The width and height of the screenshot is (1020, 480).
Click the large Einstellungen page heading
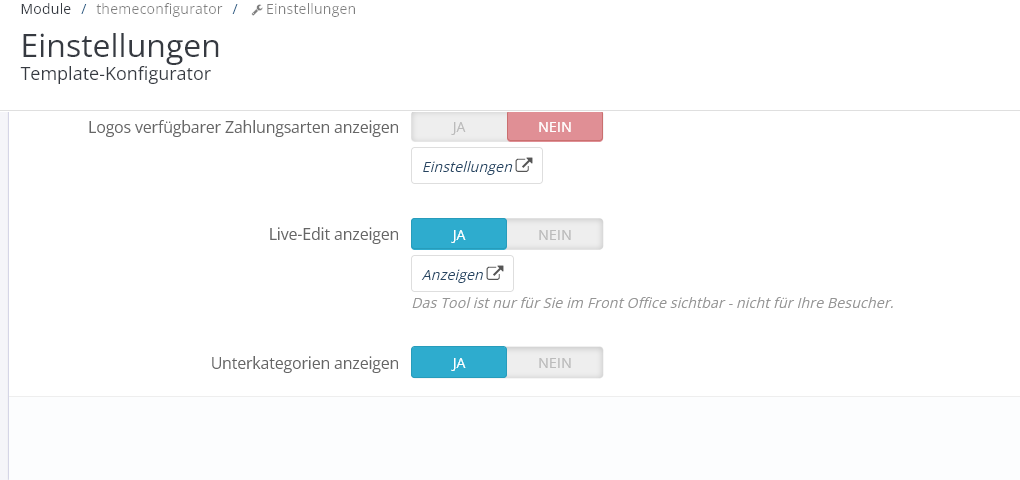(x=120, y=46)
